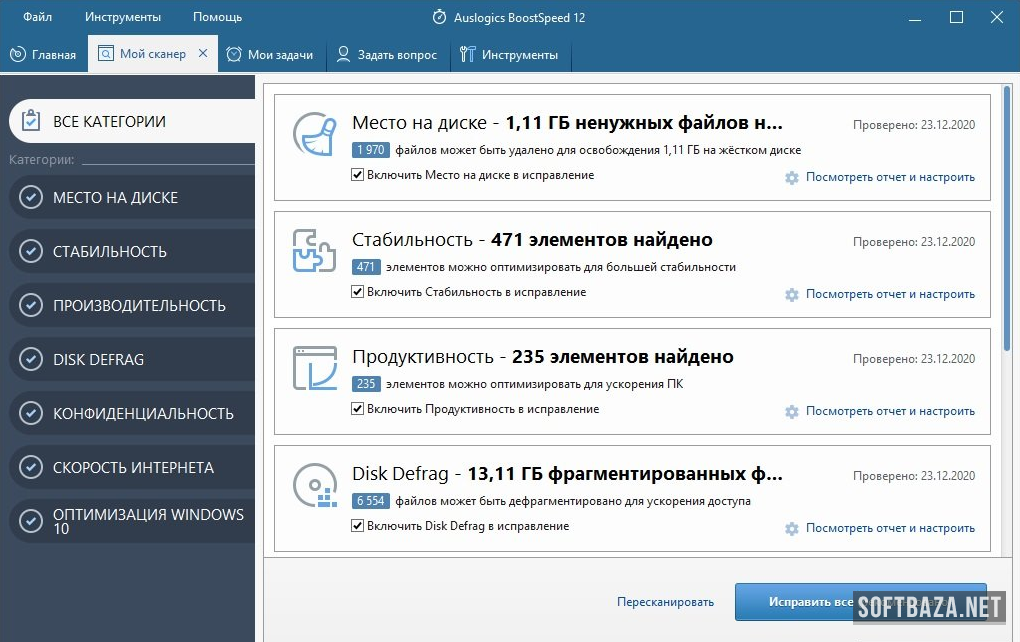This screenshot has width=1020, height=642.
Task: Click the disc icon for Disk Defrag
Action: click(314, 485)
